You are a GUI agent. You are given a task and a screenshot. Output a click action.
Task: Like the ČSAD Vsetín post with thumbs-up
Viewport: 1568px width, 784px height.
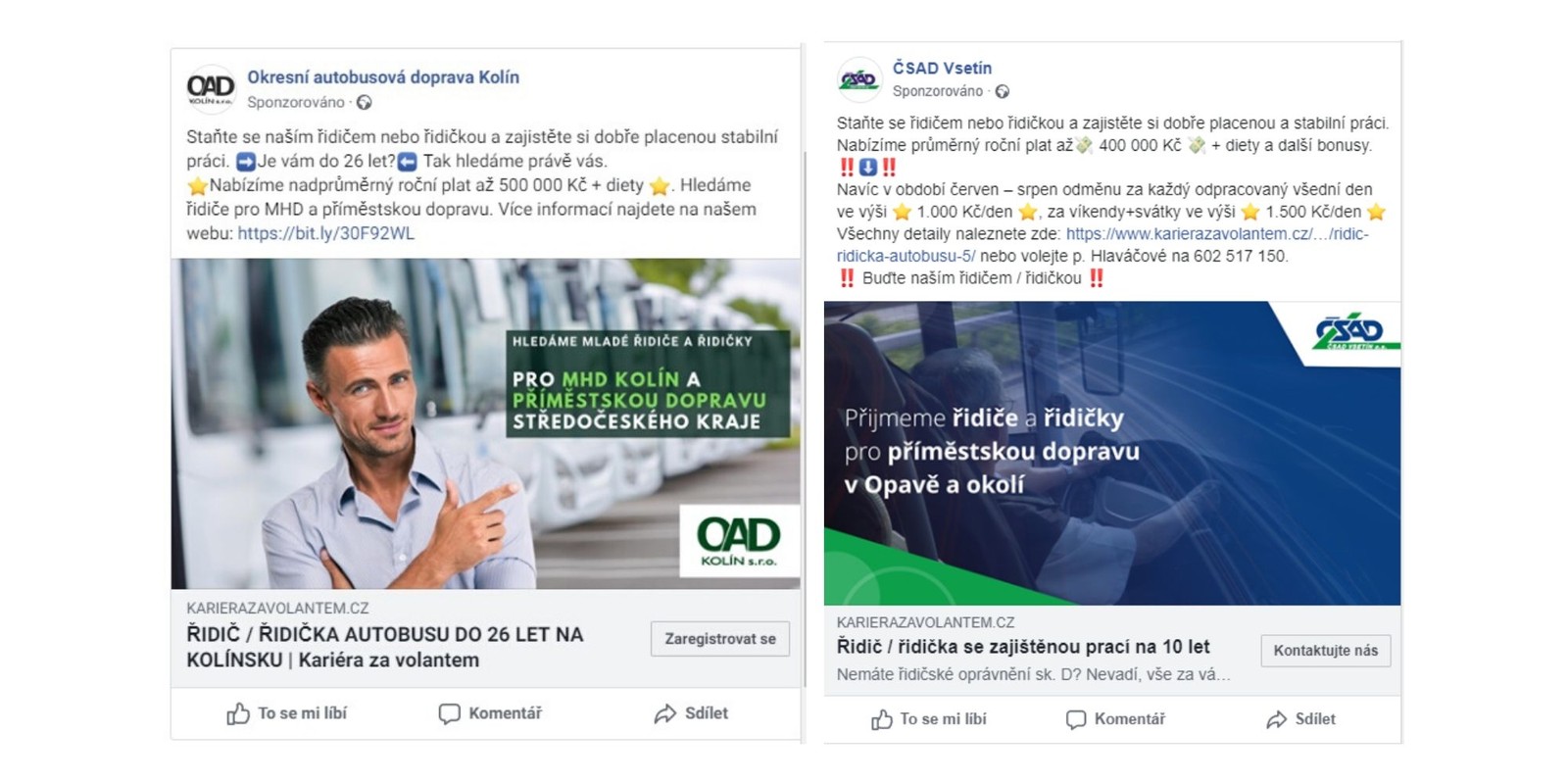click(x=928, y=719)
